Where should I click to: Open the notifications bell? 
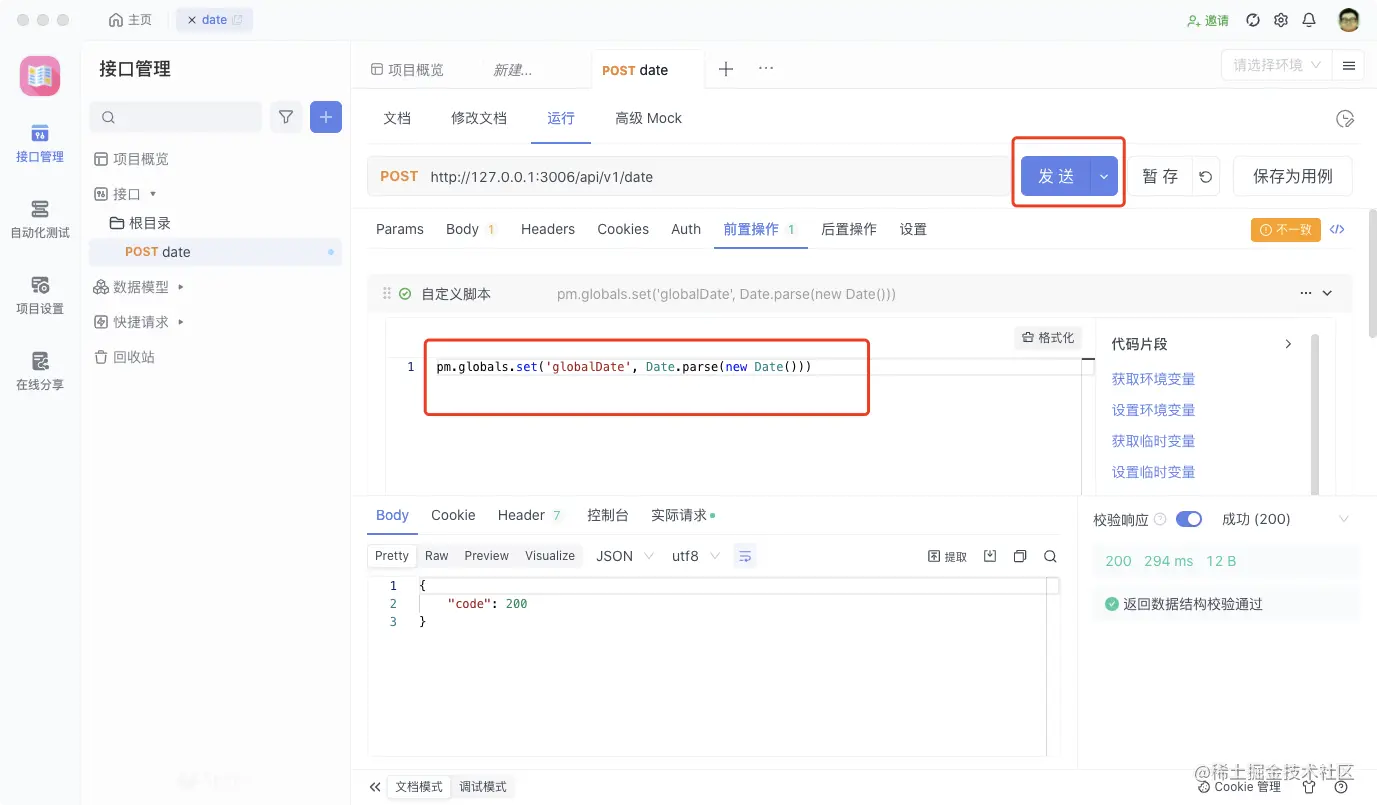1308,19
